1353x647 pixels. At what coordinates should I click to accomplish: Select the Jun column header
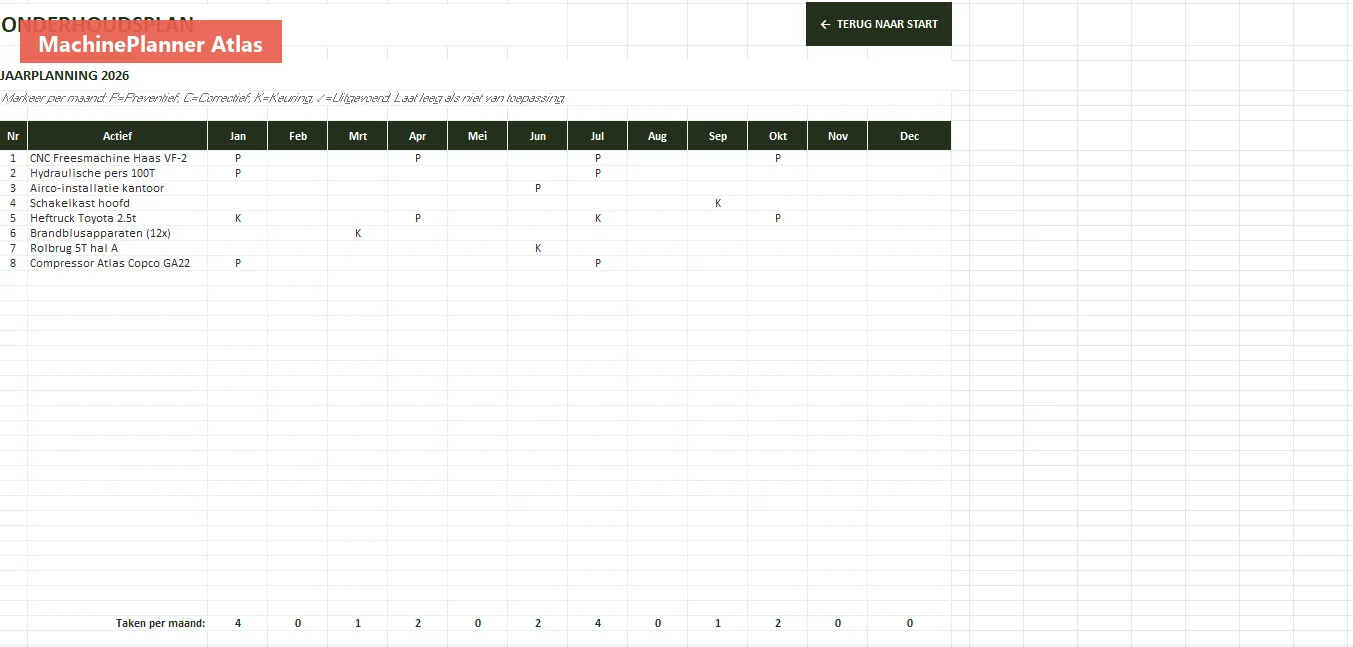(x=537, y=136)
